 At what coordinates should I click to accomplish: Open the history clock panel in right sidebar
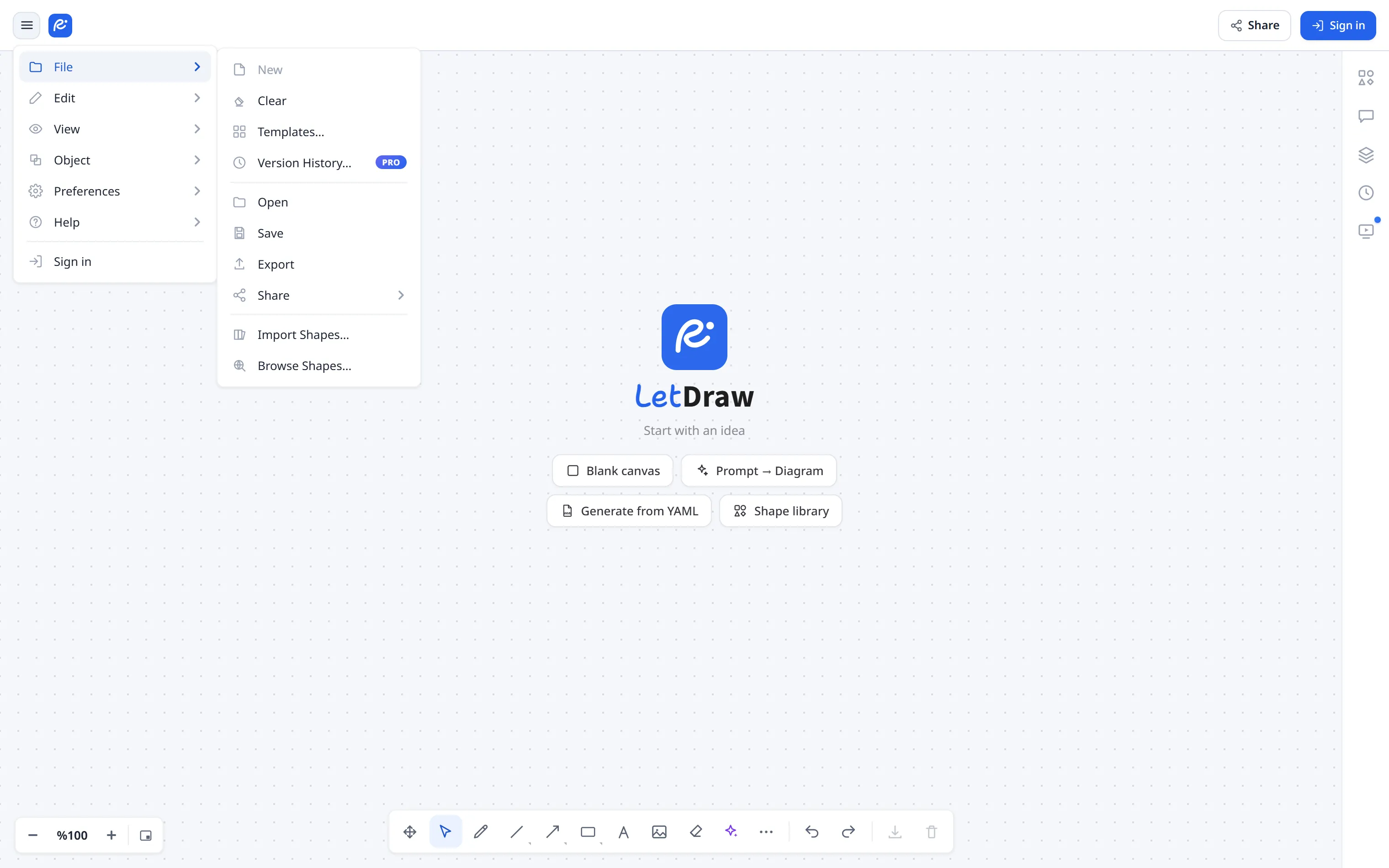(x=1365, y=192)
